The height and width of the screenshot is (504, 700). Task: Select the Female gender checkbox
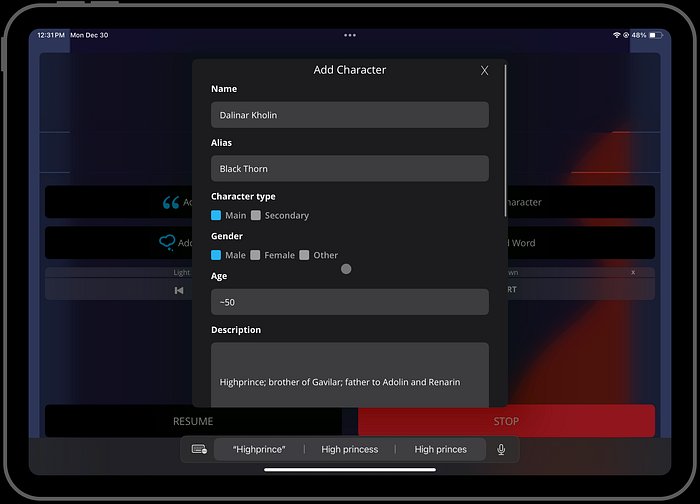(255, 255)
